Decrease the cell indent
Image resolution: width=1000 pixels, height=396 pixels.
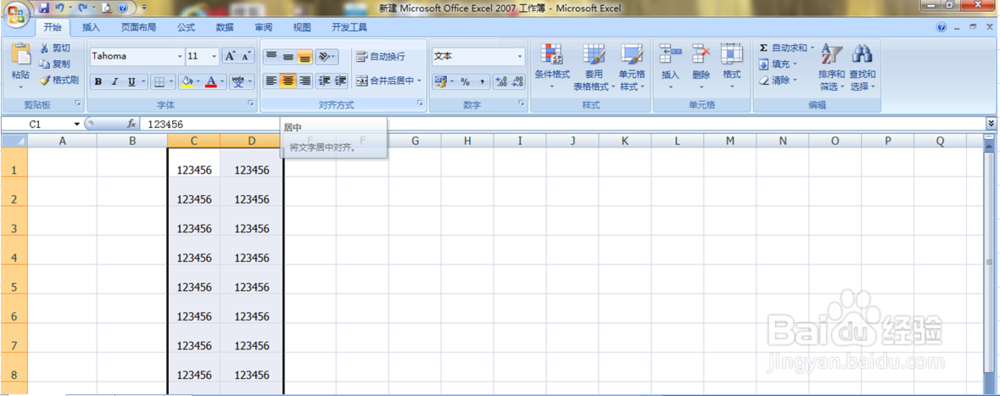pyautogui.click(x=324, y=81)
